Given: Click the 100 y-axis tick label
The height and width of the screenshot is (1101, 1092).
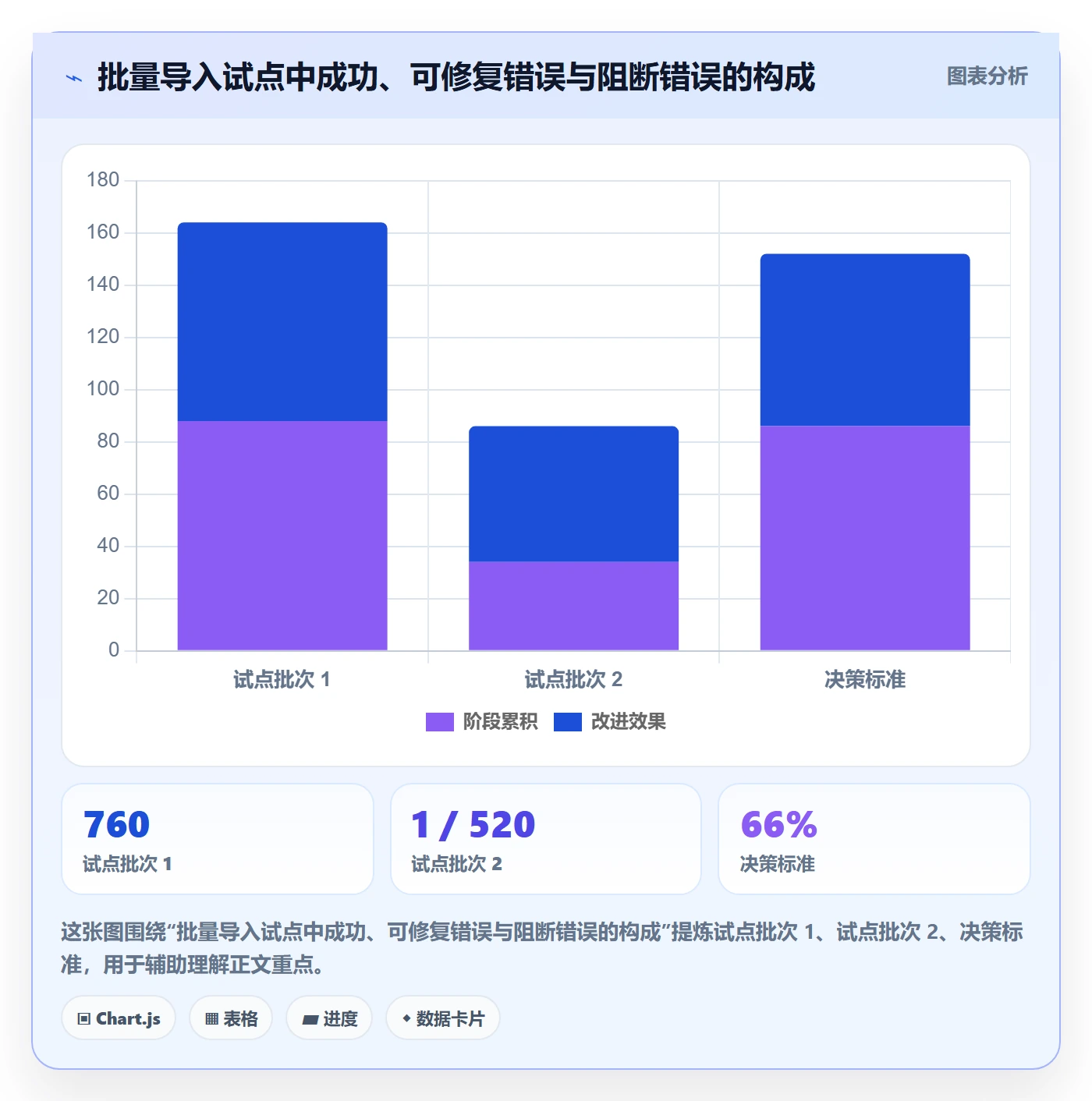Looking at the screenshot, I should 103,389.
